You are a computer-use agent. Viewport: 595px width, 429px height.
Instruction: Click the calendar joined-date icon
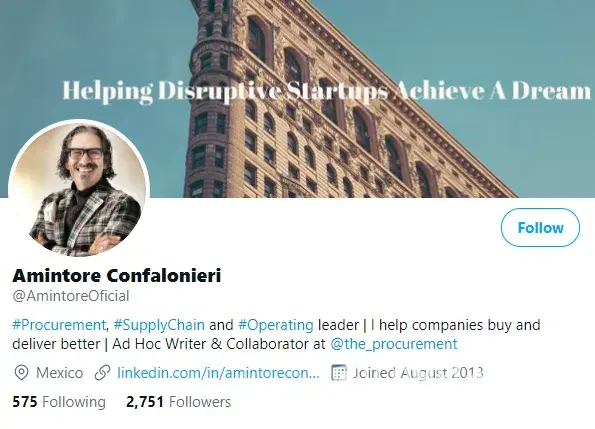(x=339, y=372)
